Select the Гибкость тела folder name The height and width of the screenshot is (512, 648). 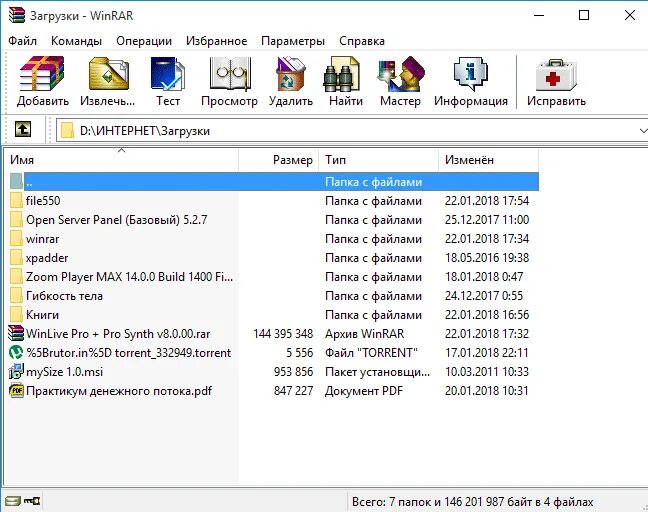pyautogui.click(x=64, y=296)
